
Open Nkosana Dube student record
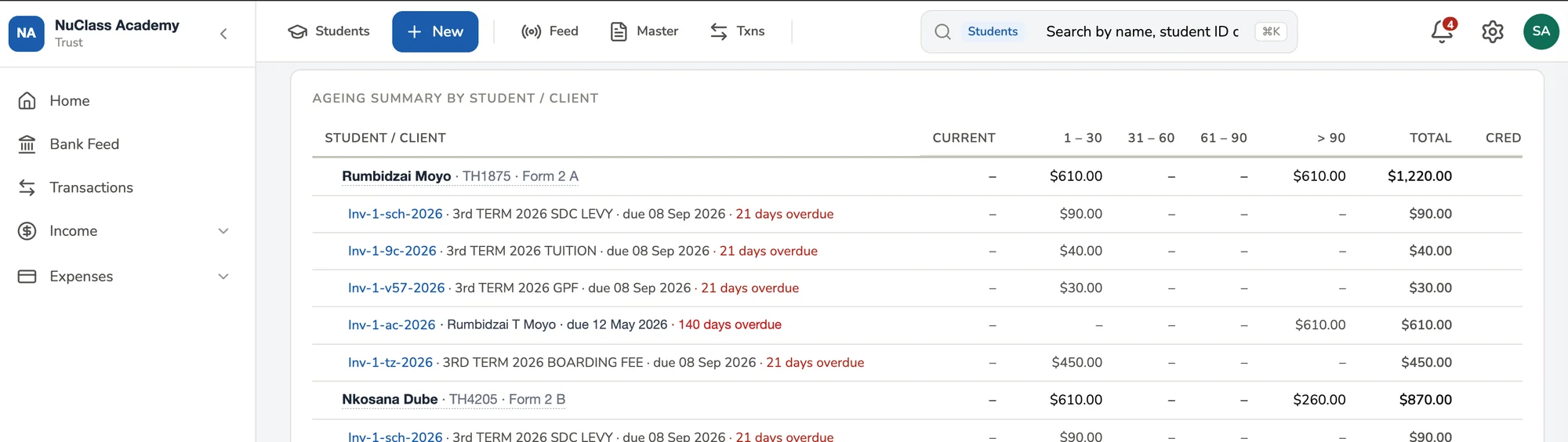pyautogui.click(x=390, y=400)
